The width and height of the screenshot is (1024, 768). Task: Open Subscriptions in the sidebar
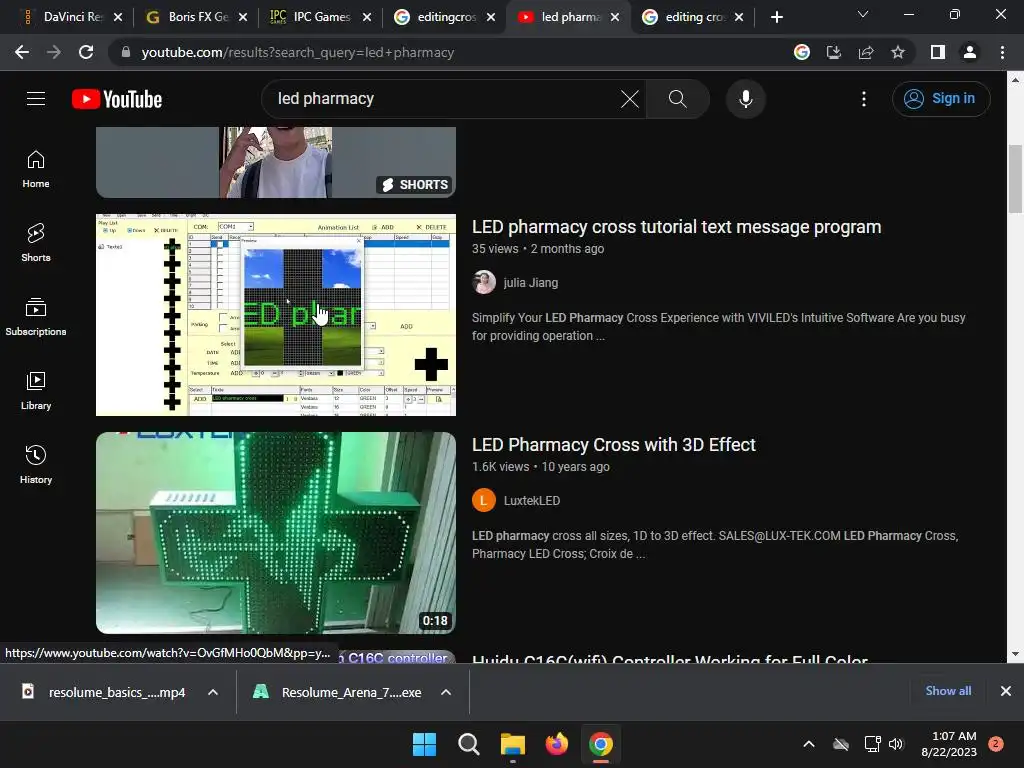pyautogui.click(x=36, y=317)
